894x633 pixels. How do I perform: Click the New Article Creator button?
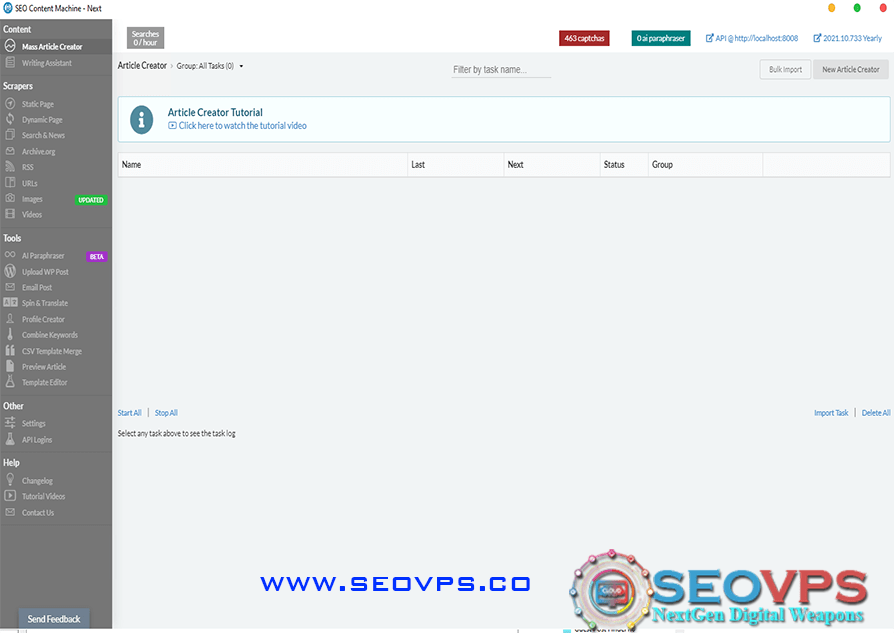point(851,70)
